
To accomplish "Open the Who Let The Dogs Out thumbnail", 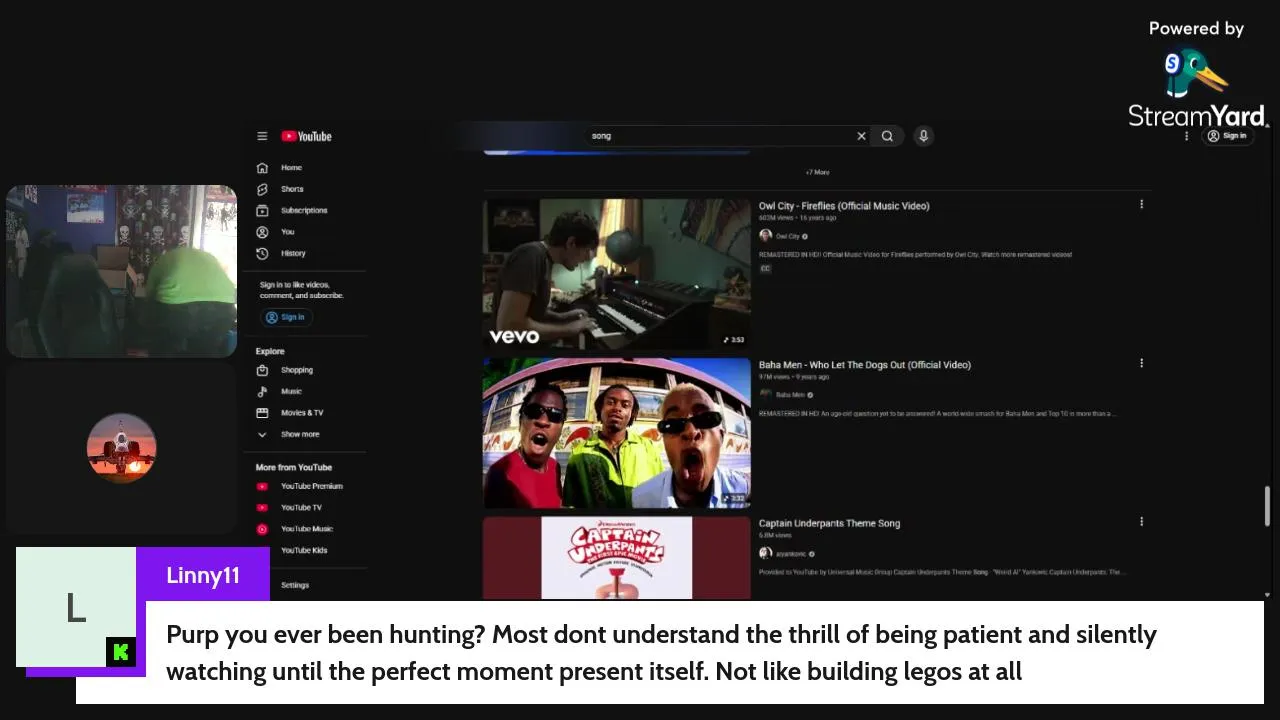I will (x=617, y=433).
